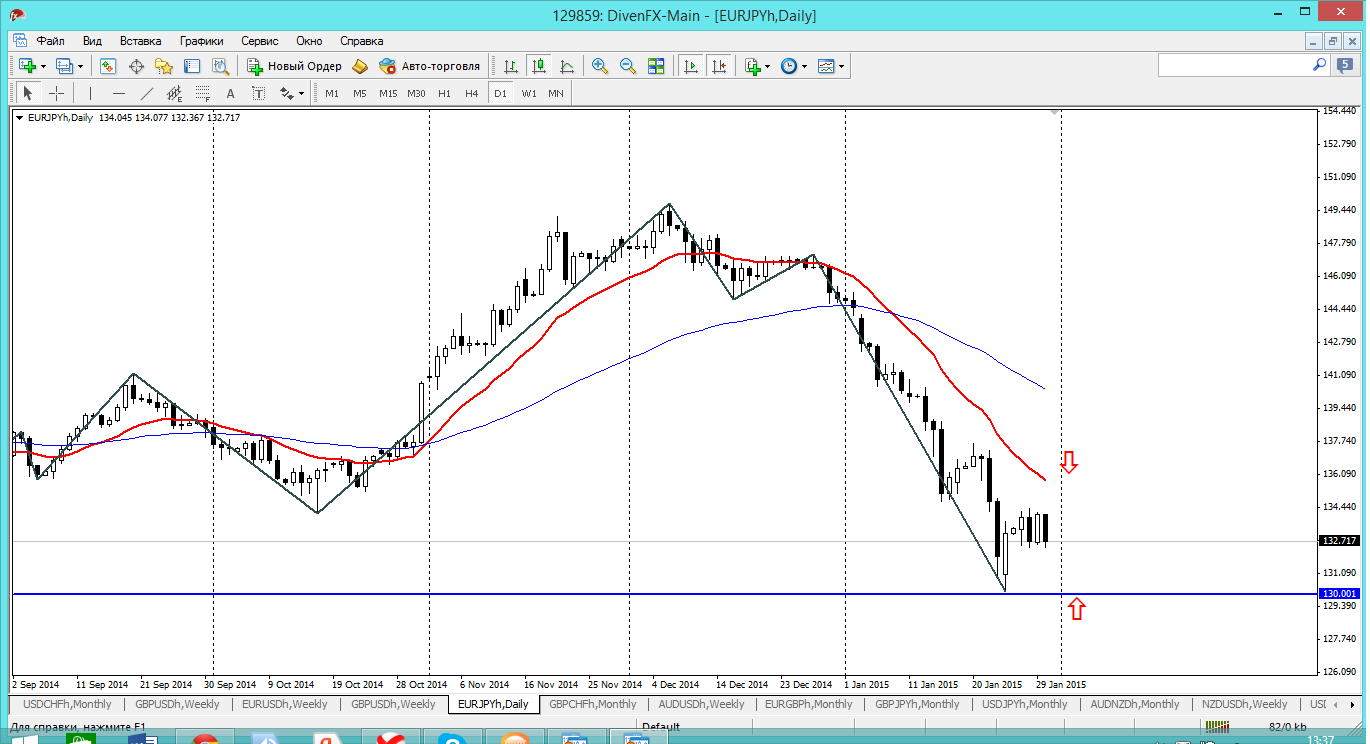Zoom out of the chart
The height and width of the screenshot is (744, 1370).
628,66
